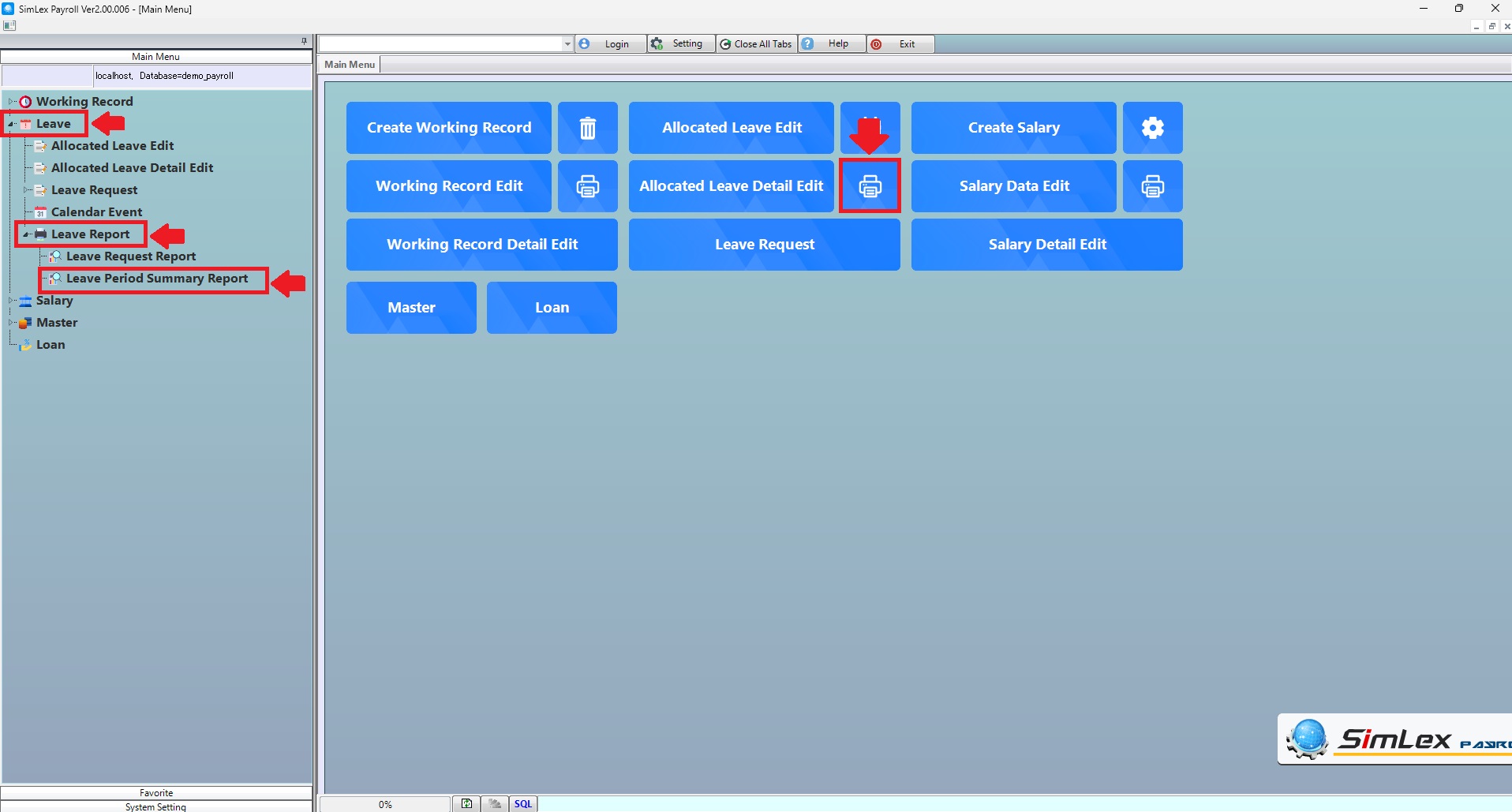Viewport: 1512px width, 812px height.
Task: Click the Setting toolbar button
Action: [x=680, y=44]
